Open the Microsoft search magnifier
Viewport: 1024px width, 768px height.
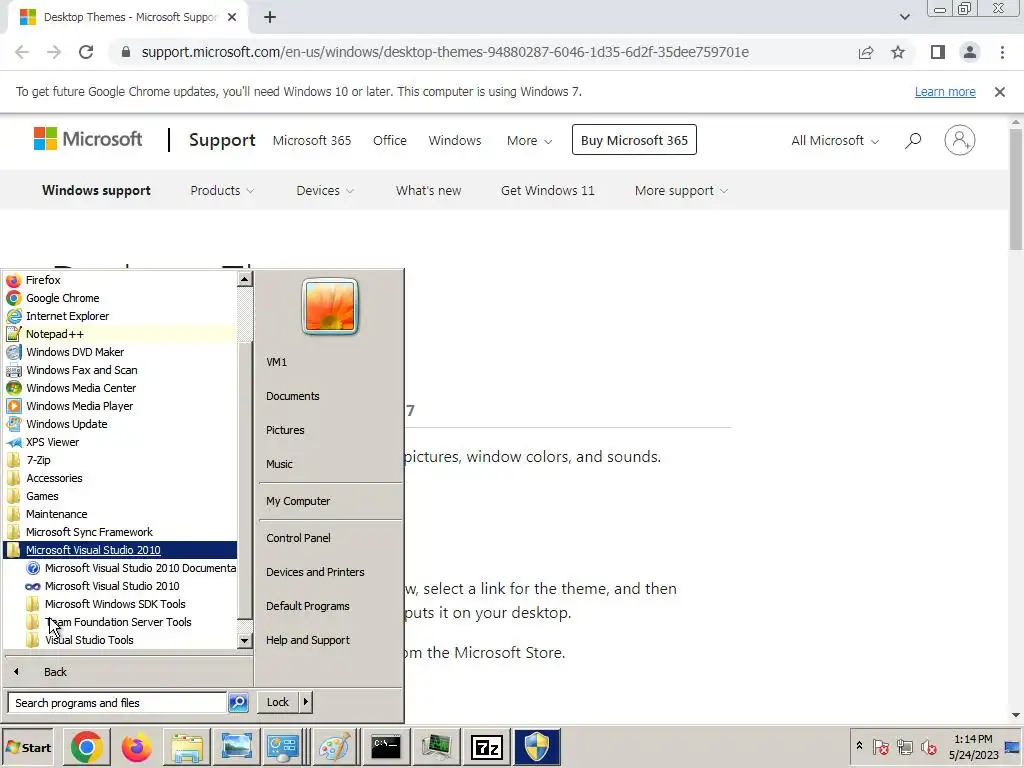913,140
